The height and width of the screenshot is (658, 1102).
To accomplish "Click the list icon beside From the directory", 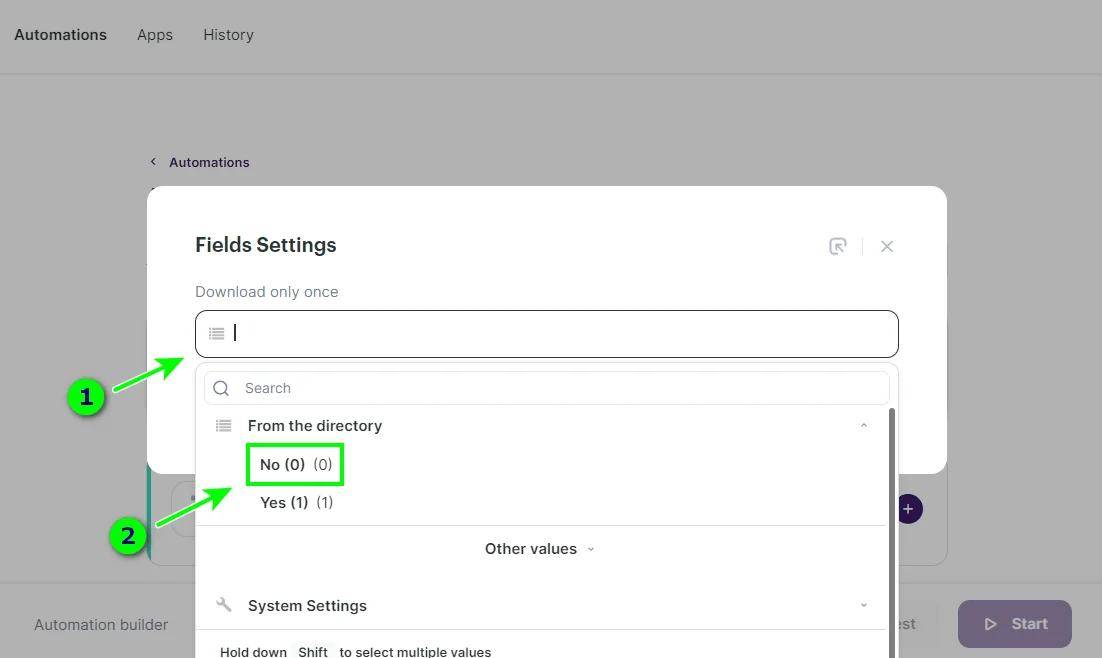I will pyautogui.click(x=224, y=426).
